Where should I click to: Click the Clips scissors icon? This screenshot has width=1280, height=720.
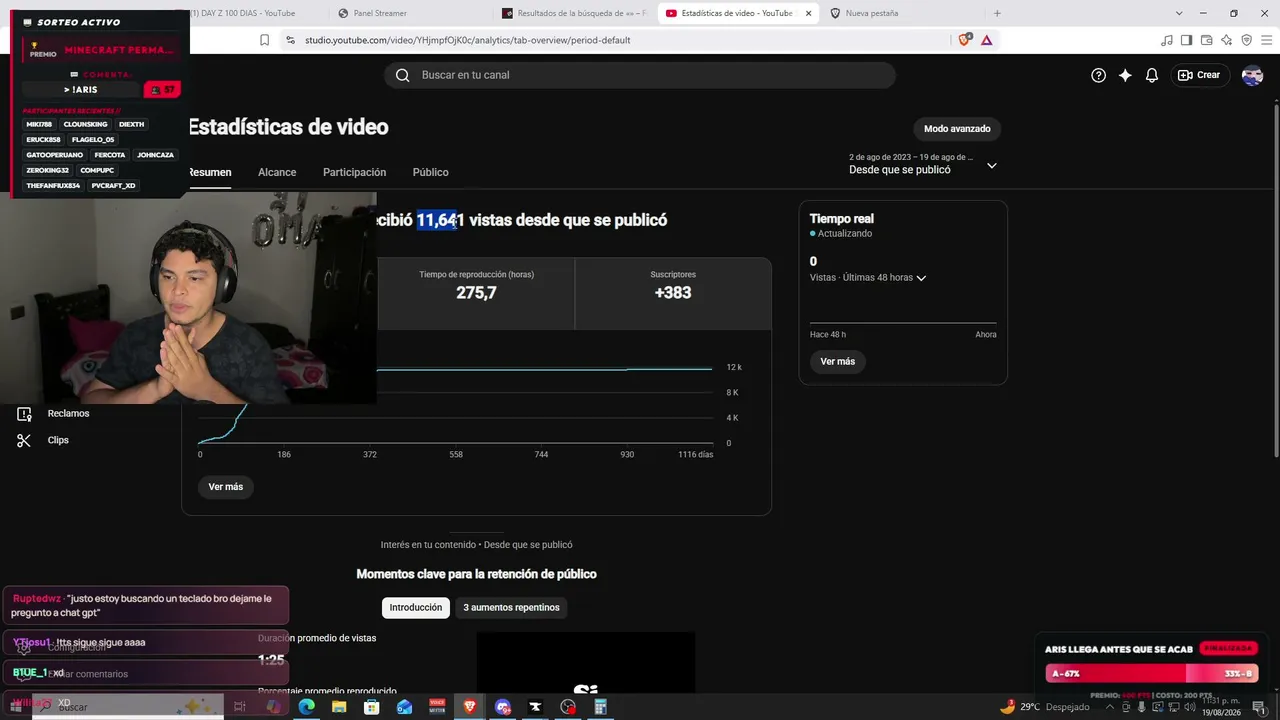pyautogui.click(x=24, y=440)
